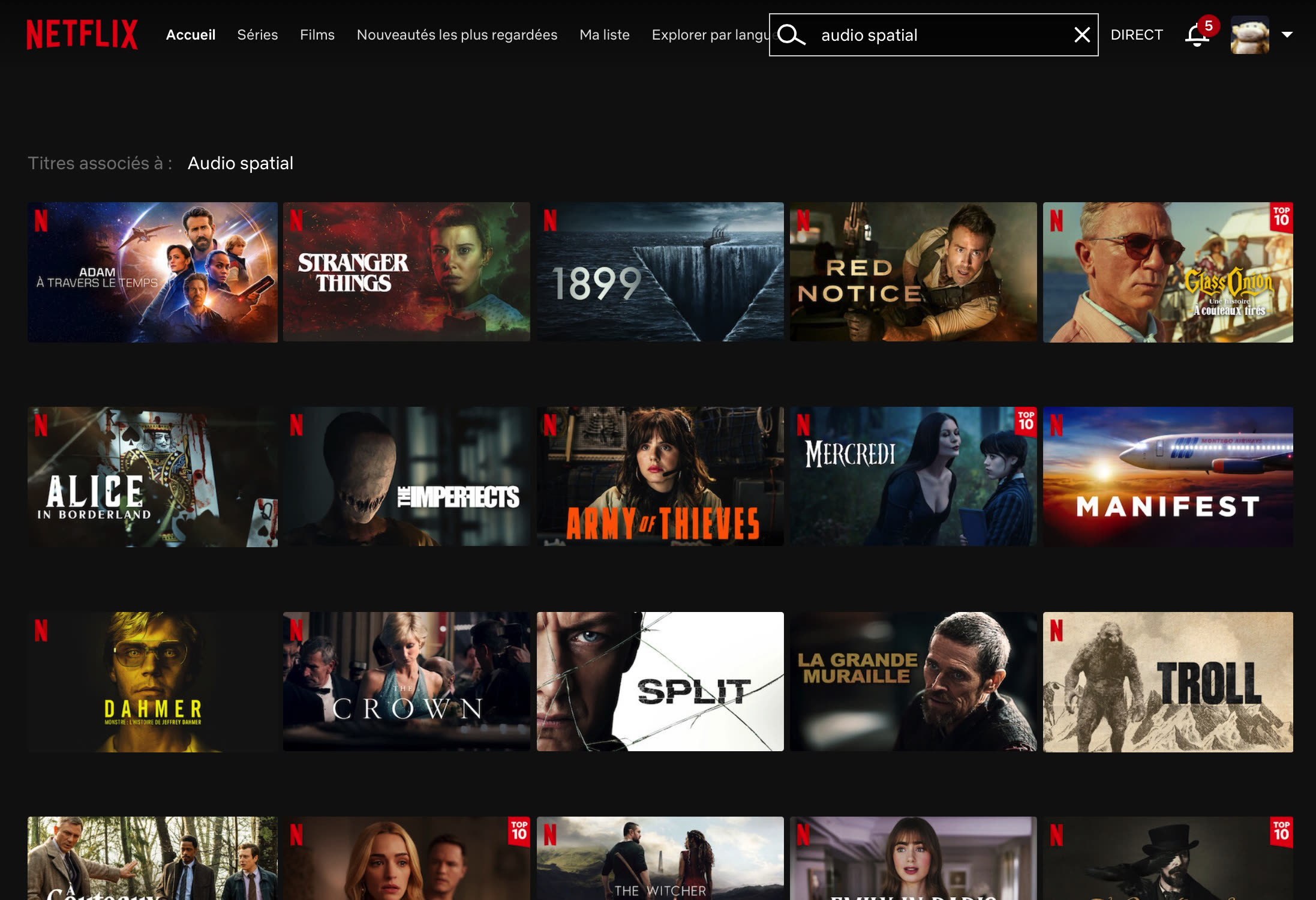The height and width of the screenshot is (900, 1316).
Task: Open the notifications bell
Action: [x=1197, y=35]
